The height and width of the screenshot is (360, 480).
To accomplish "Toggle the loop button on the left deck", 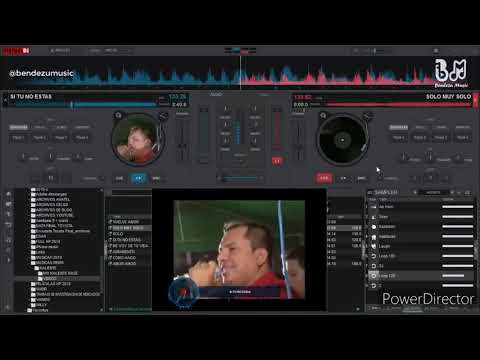I will (x=51, y=179).
